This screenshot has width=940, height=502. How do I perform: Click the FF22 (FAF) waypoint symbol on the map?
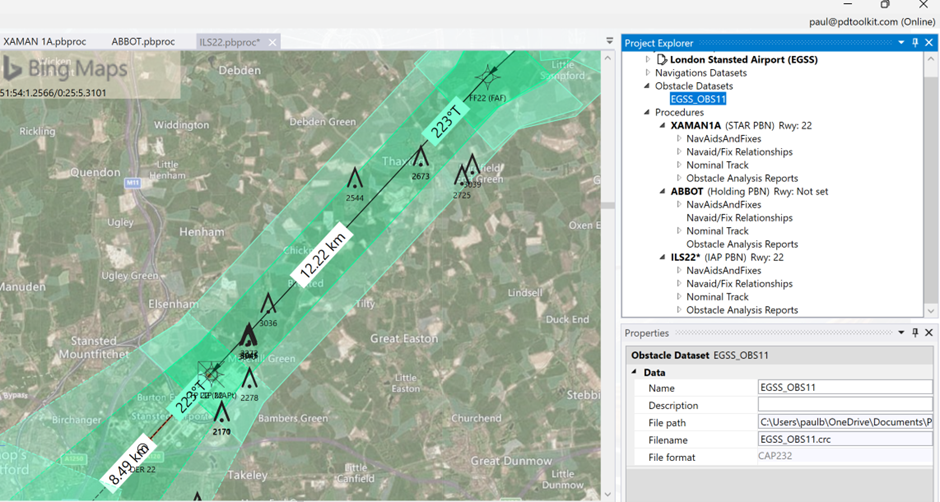(491, 75)
